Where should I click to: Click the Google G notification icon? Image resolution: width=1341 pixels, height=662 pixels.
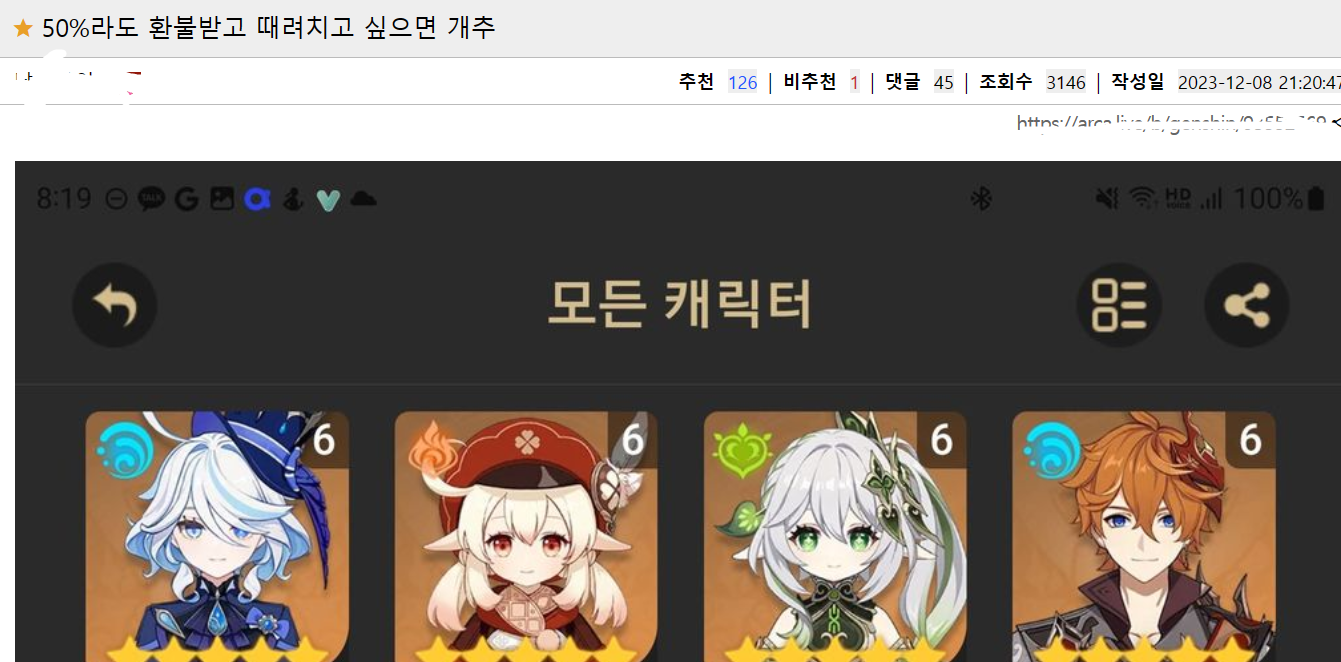[x=186, y=199]
